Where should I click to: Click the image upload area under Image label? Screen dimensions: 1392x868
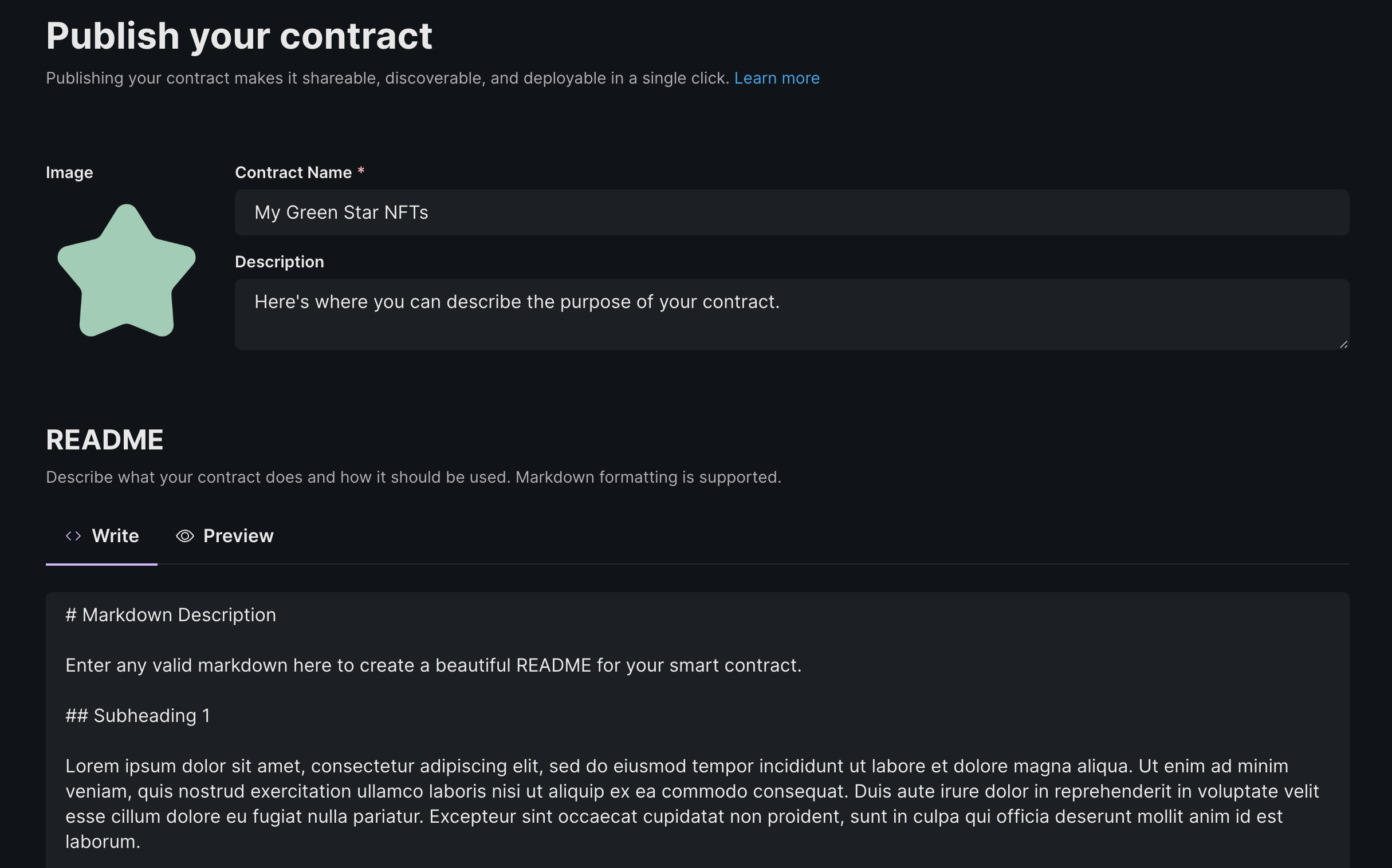coord(127,270)
